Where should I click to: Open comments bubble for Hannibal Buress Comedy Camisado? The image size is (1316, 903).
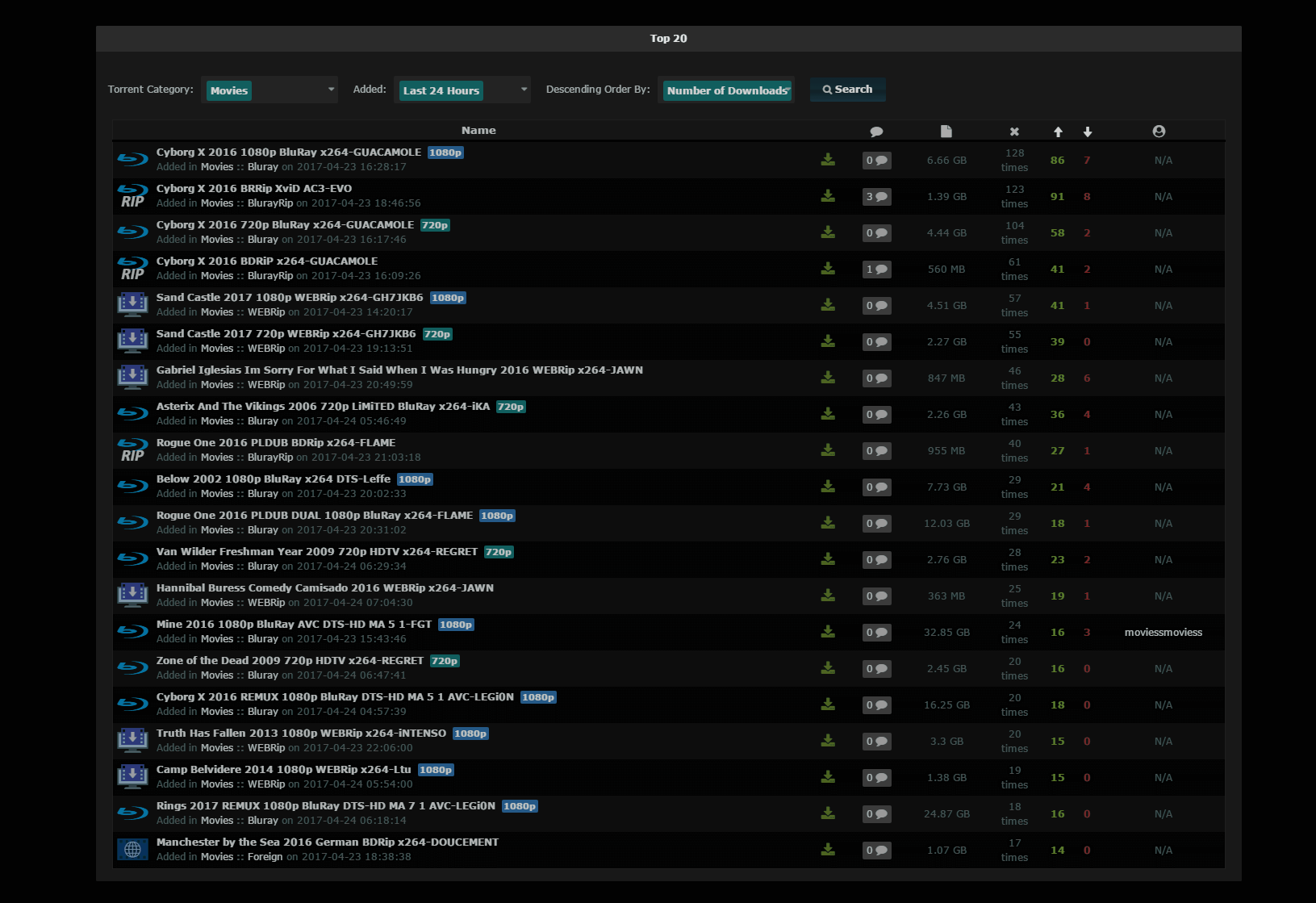click(876, 596)
